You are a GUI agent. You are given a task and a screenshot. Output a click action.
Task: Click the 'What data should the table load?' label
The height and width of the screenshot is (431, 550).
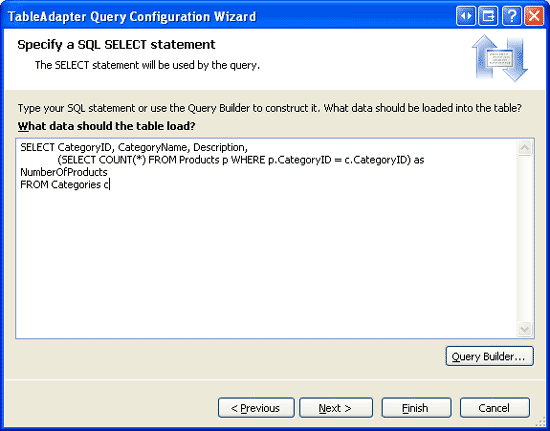point(107,126)
